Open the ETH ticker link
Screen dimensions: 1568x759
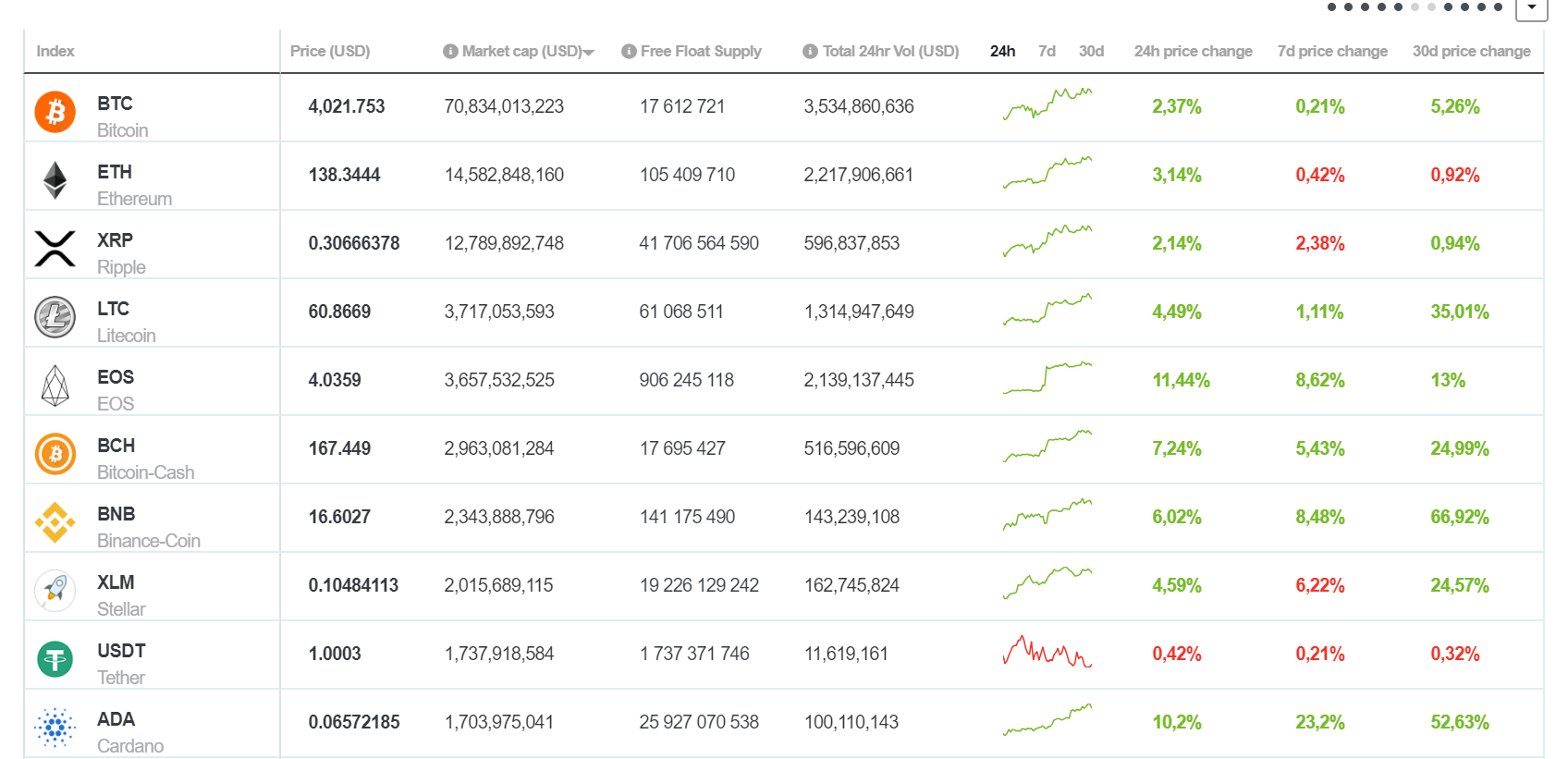(x=115, y=172)
